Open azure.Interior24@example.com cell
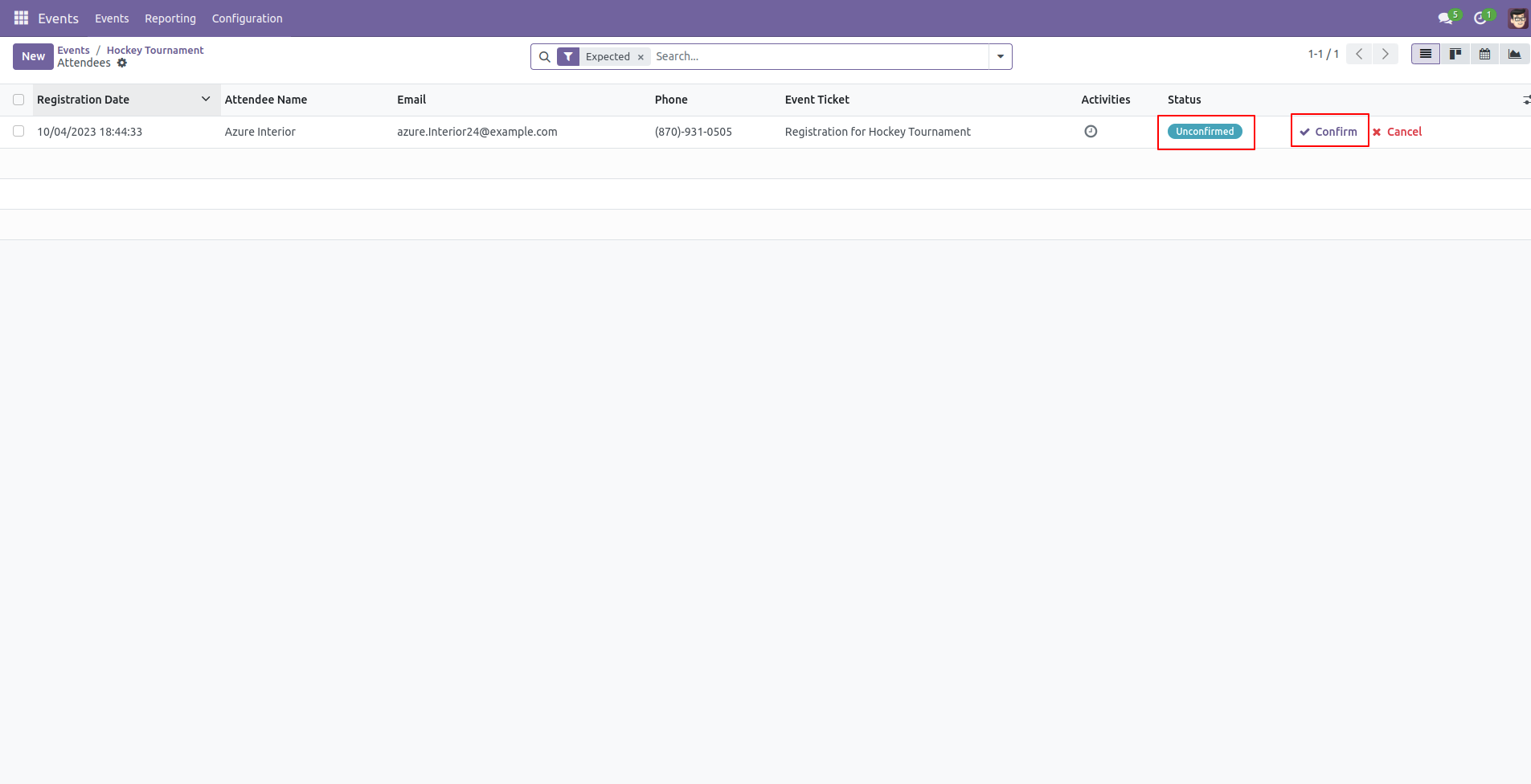 [x=477, y=132]
